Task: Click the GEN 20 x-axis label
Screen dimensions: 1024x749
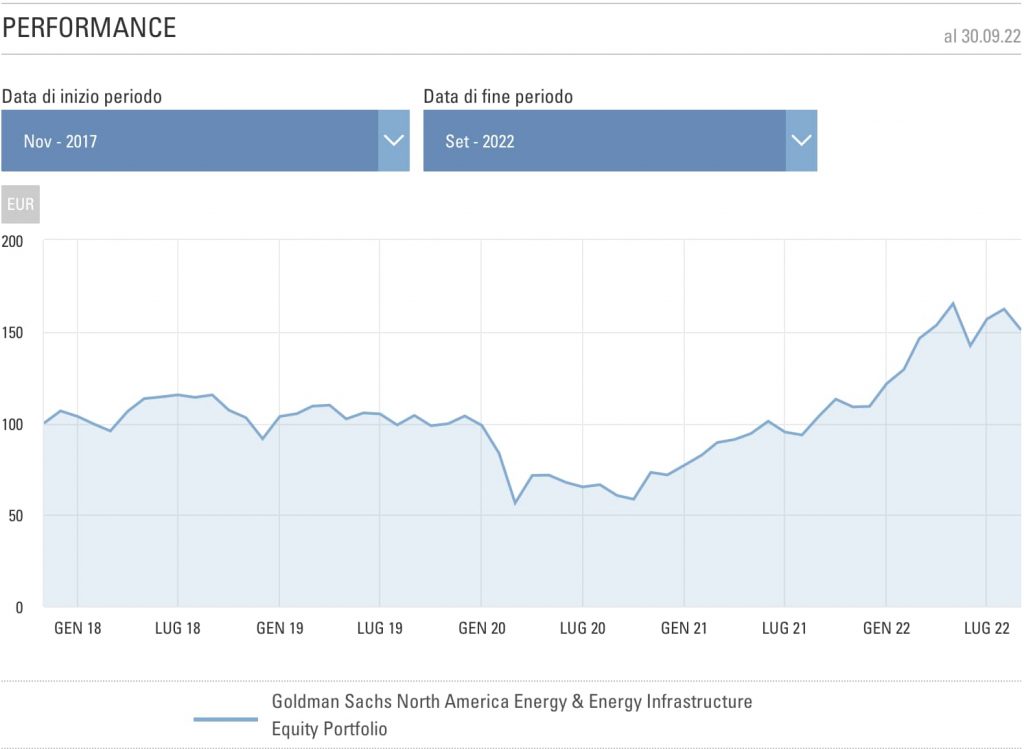Action: [481, 628]
